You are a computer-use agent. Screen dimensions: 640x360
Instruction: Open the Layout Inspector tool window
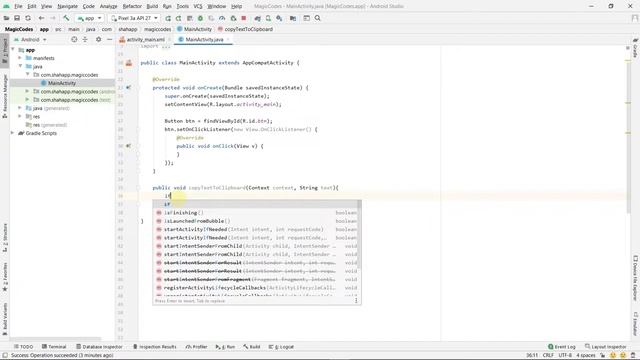point(605,347)
